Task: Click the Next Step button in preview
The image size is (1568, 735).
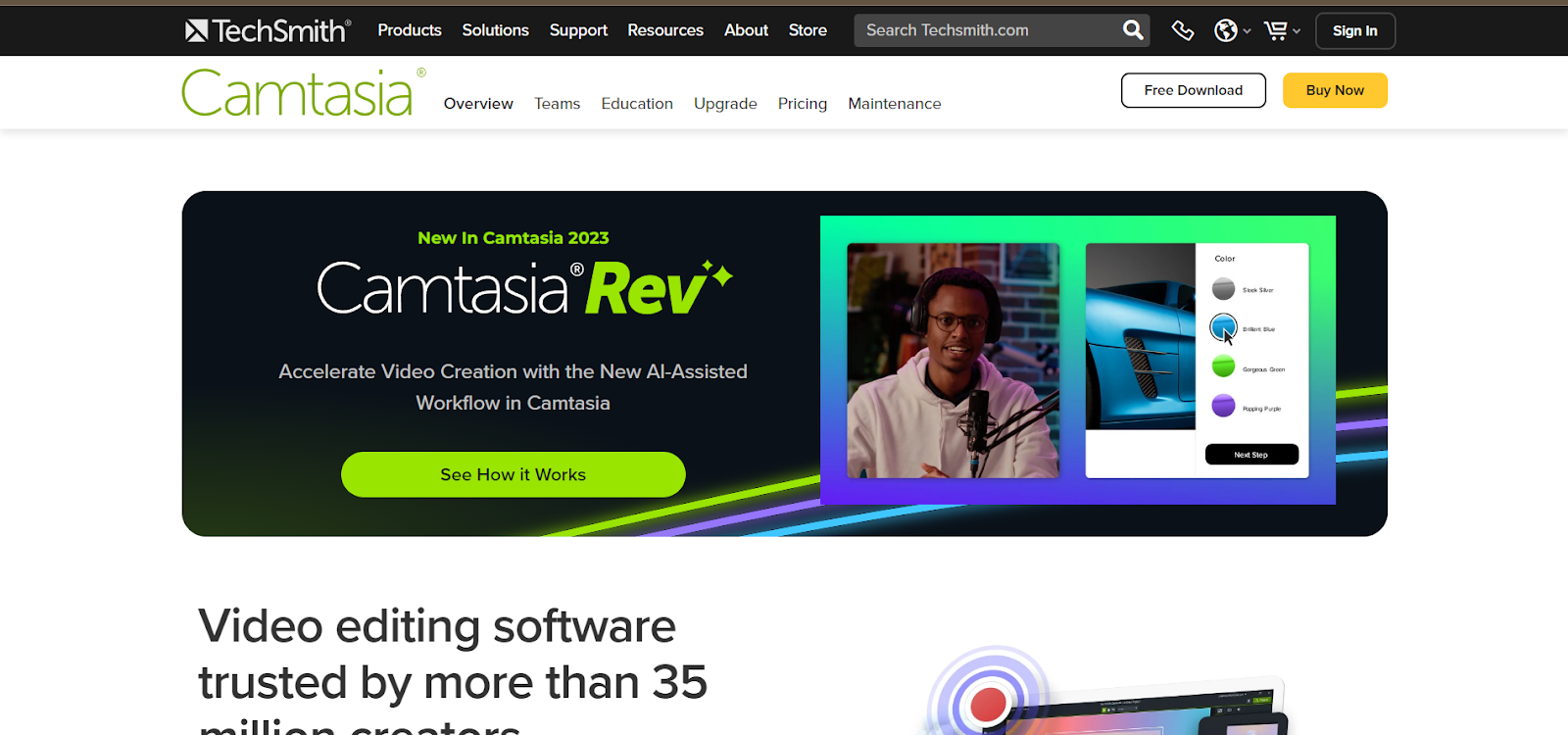Action: point(1251,455)
